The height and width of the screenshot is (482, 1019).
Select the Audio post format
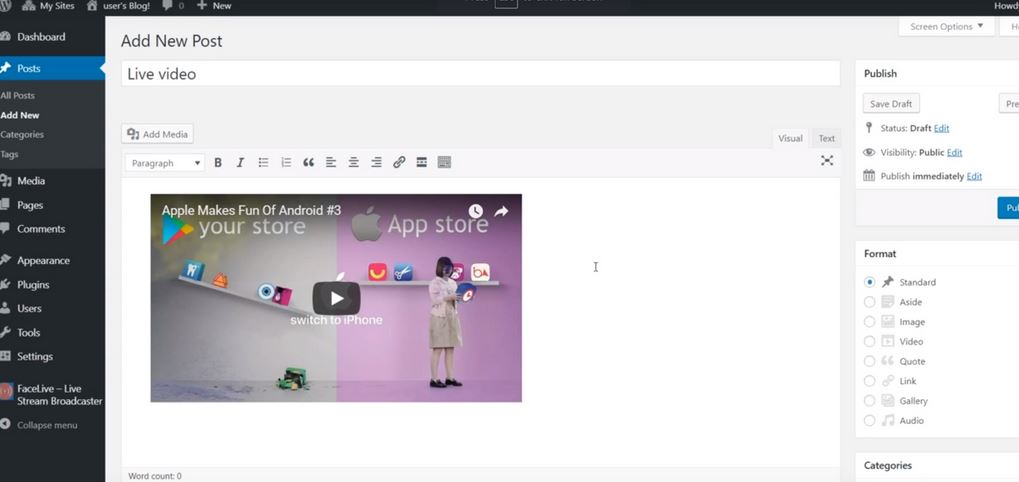870,421
